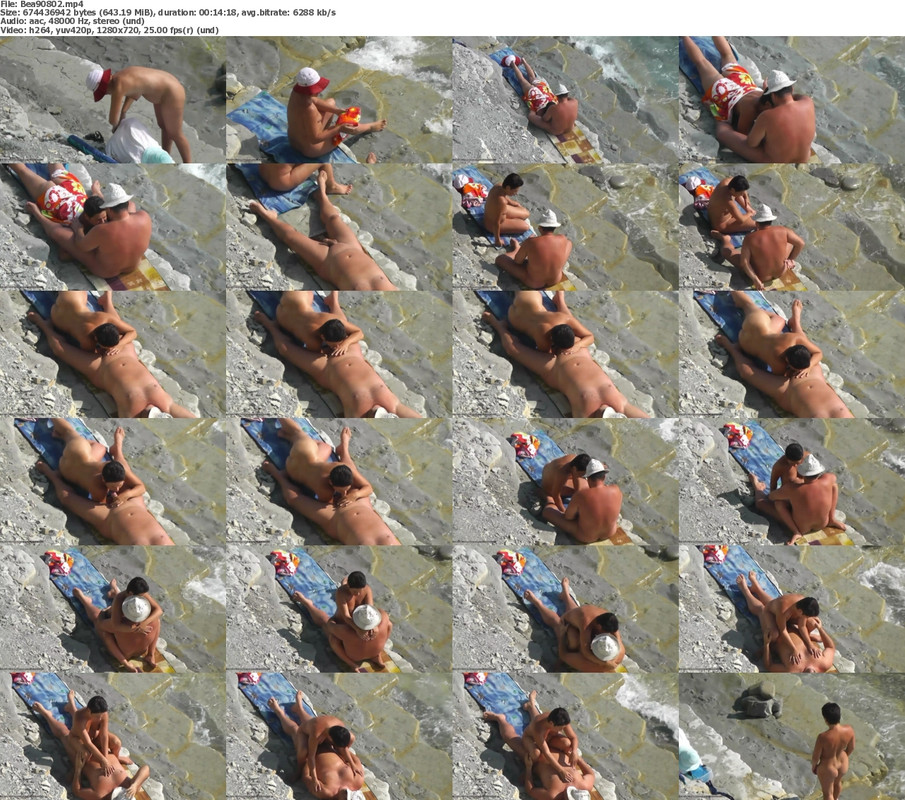Click the file name line 'File: Bea90802.mp4'
The width and height of the screenshot is (905, 800).
(42, 3)
